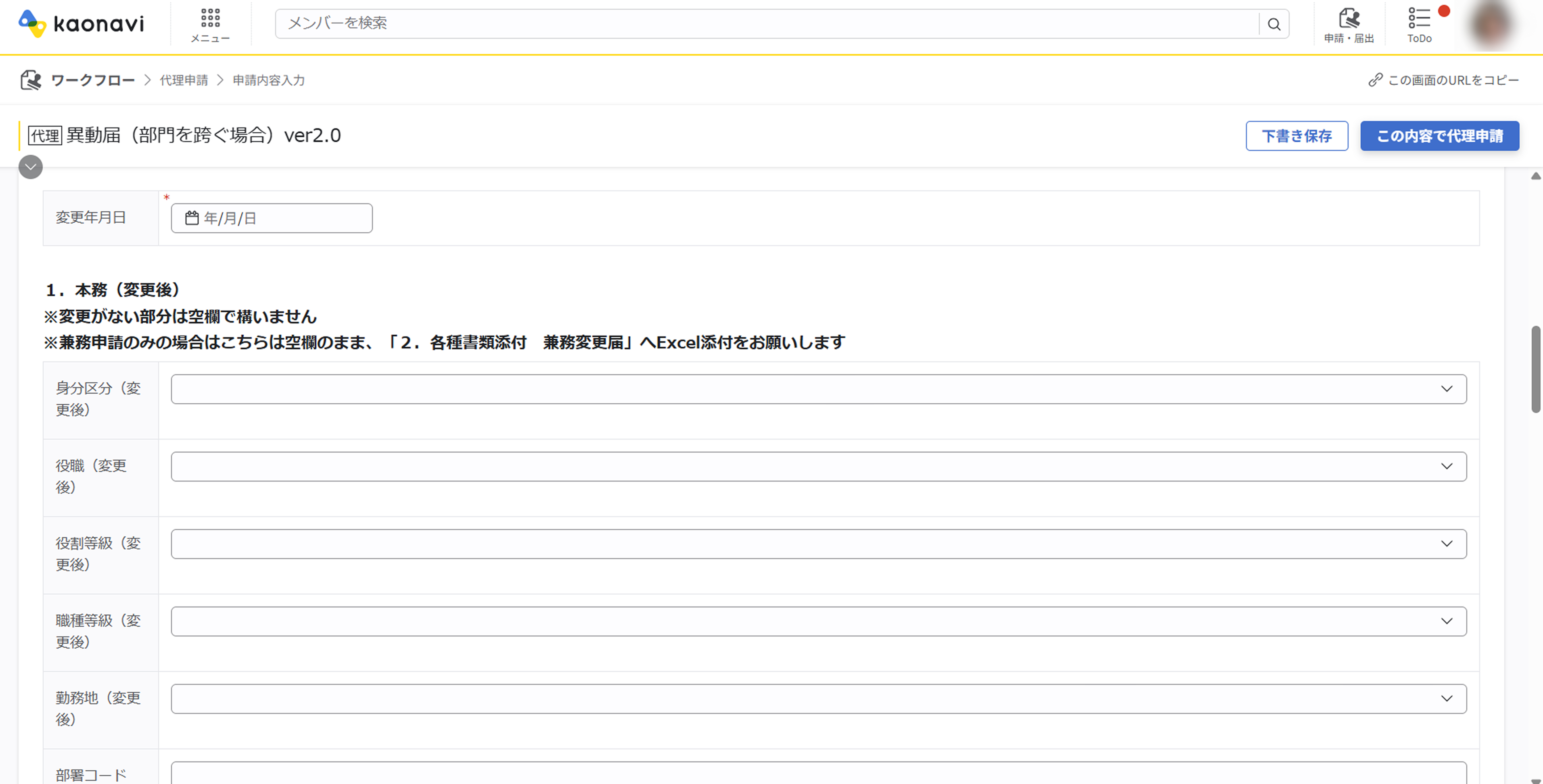This screenshot has width=1543, height=784.
Task: Go to 代理申請 breadcrumb
Action: pos(184,80)
